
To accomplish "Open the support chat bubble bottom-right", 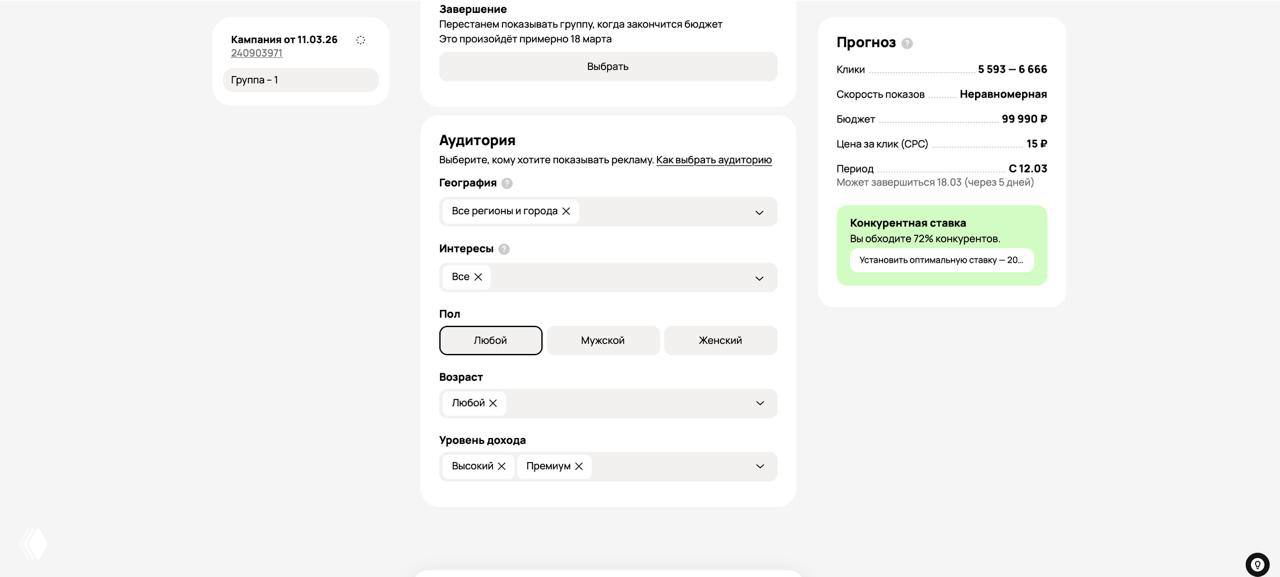I will tap(1257, 563).
